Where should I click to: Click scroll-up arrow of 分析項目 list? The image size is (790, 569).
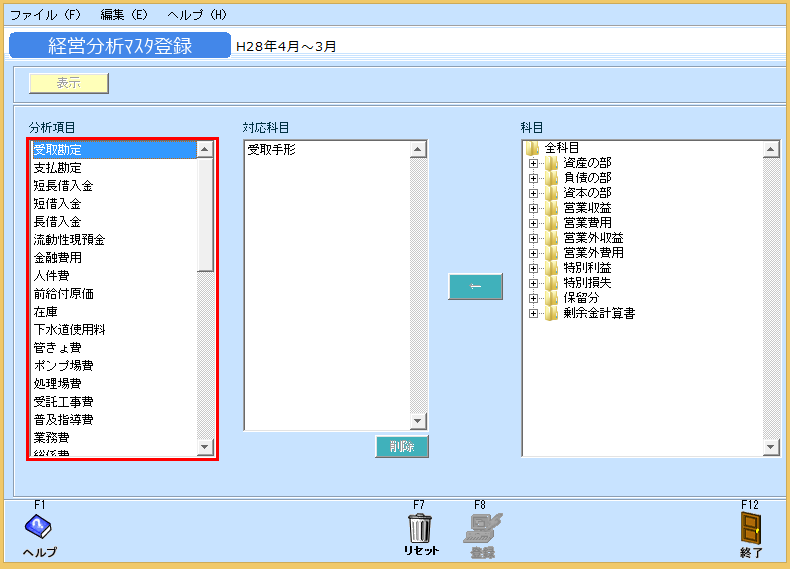click(205, 149)
